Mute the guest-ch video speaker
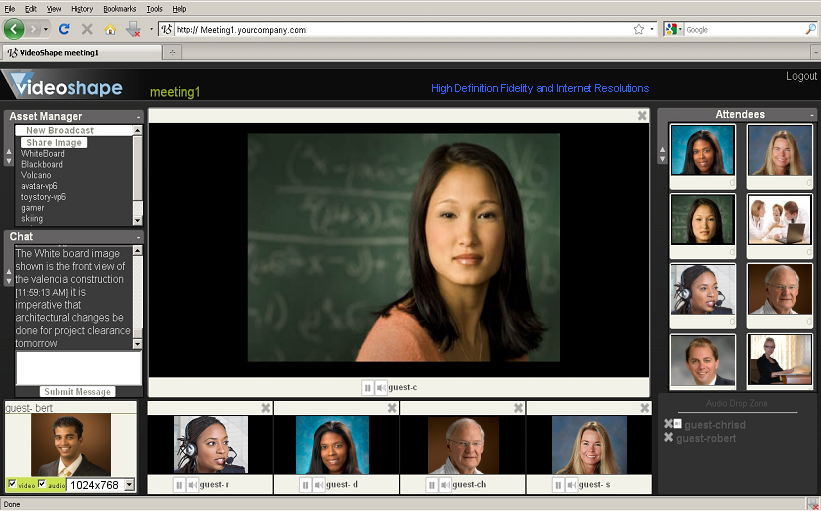 445,485
